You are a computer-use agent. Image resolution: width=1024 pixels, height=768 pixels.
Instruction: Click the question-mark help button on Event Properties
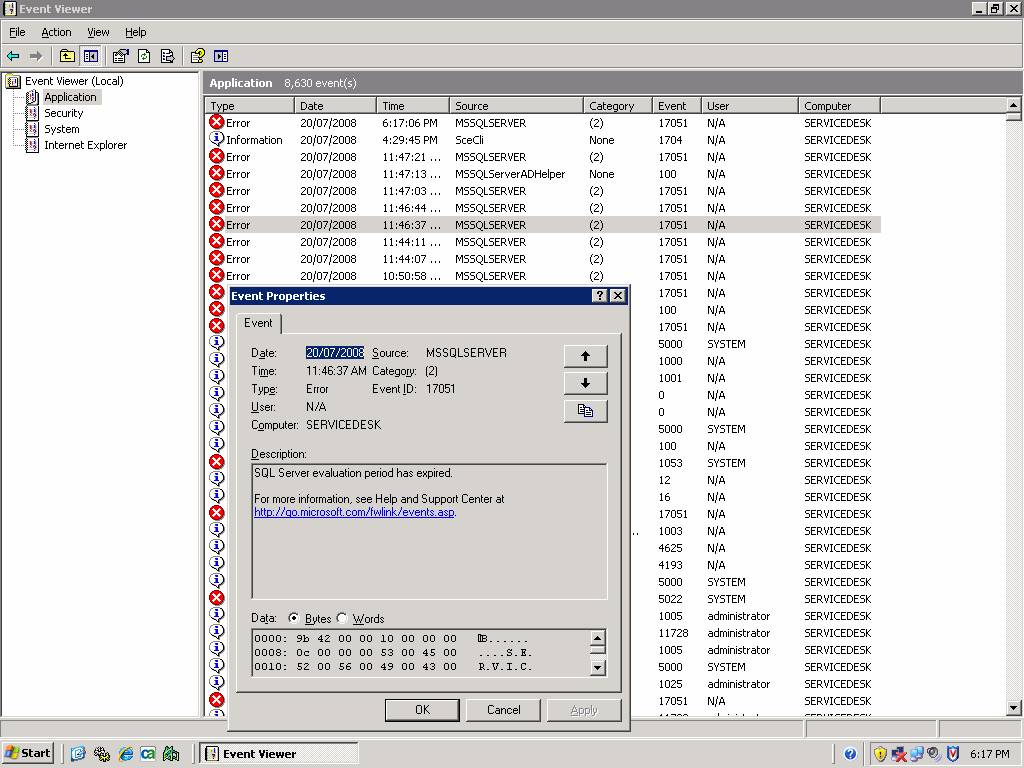pos(600,296)
